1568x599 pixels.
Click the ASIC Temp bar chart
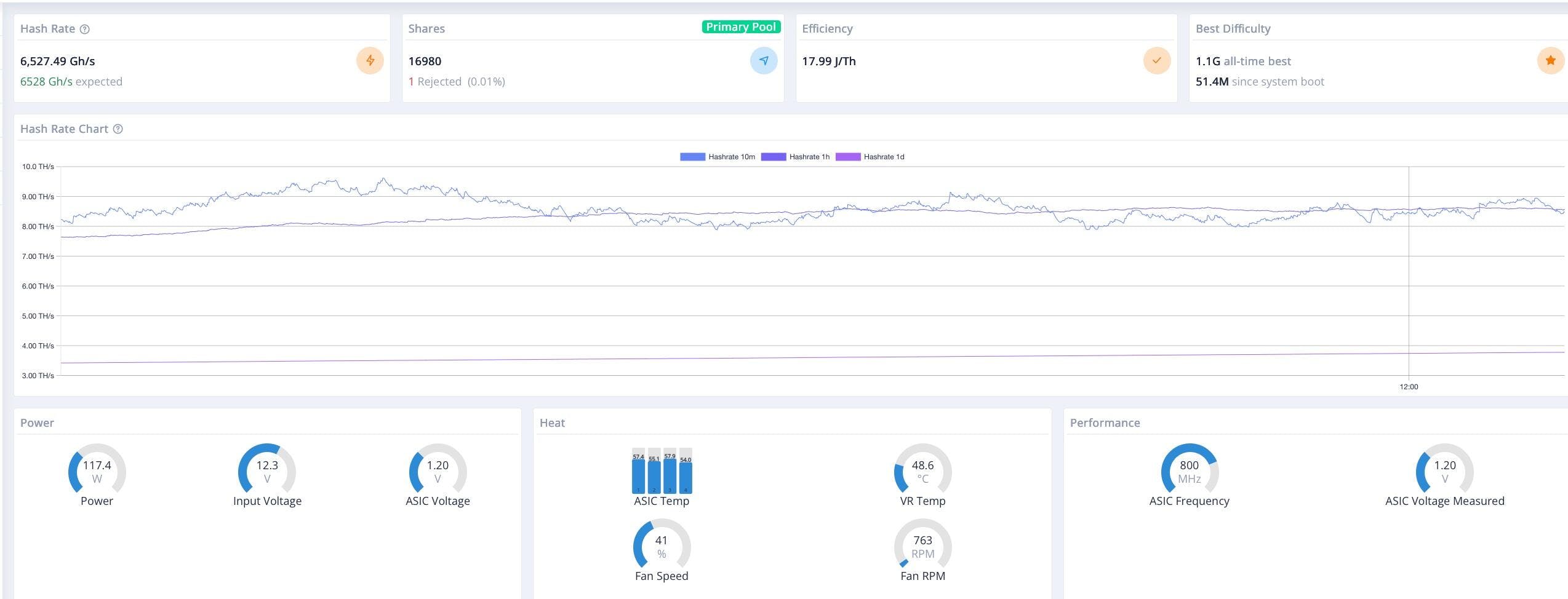[x=662, y=471]
